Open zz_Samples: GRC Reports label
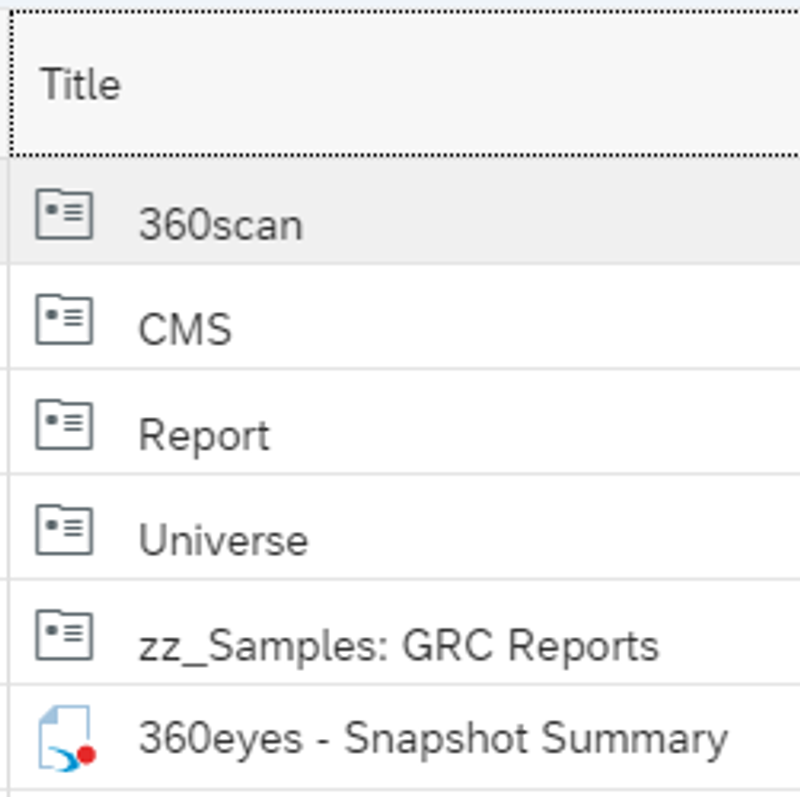The height and width of the screenshot is (797, 800). coord(398,646)
